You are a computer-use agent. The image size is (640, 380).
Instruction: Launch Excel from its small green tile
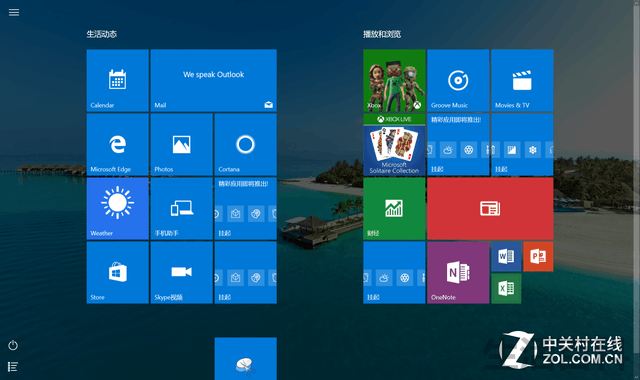click(x=506, y=289)
